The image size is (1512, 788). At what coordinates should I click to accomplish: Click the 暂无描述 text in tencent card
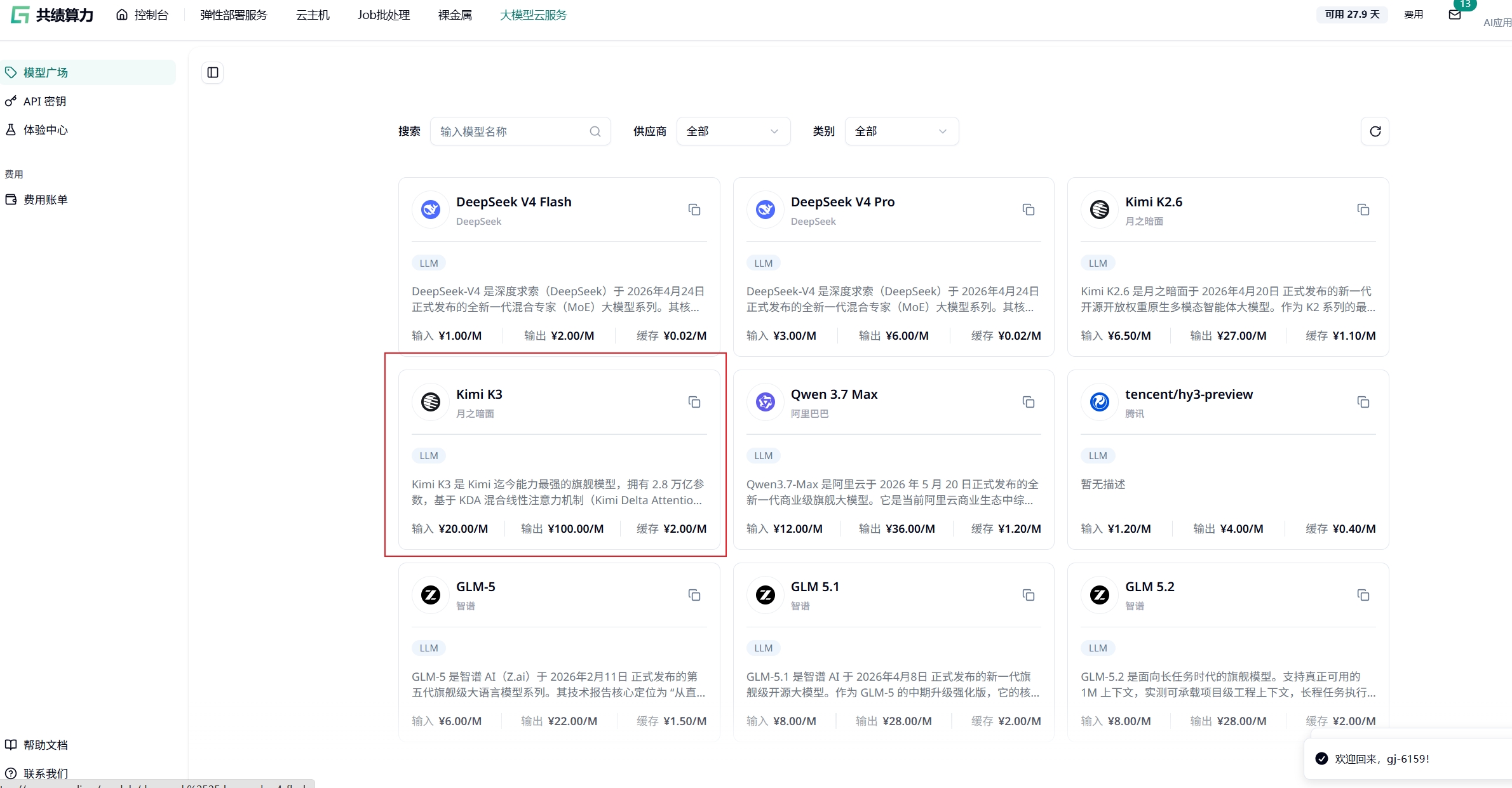(1103, 484)
